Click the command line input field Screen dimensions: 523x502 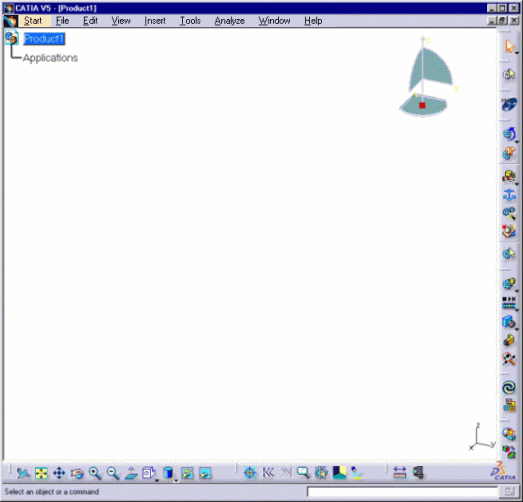(x=402, y=491)
